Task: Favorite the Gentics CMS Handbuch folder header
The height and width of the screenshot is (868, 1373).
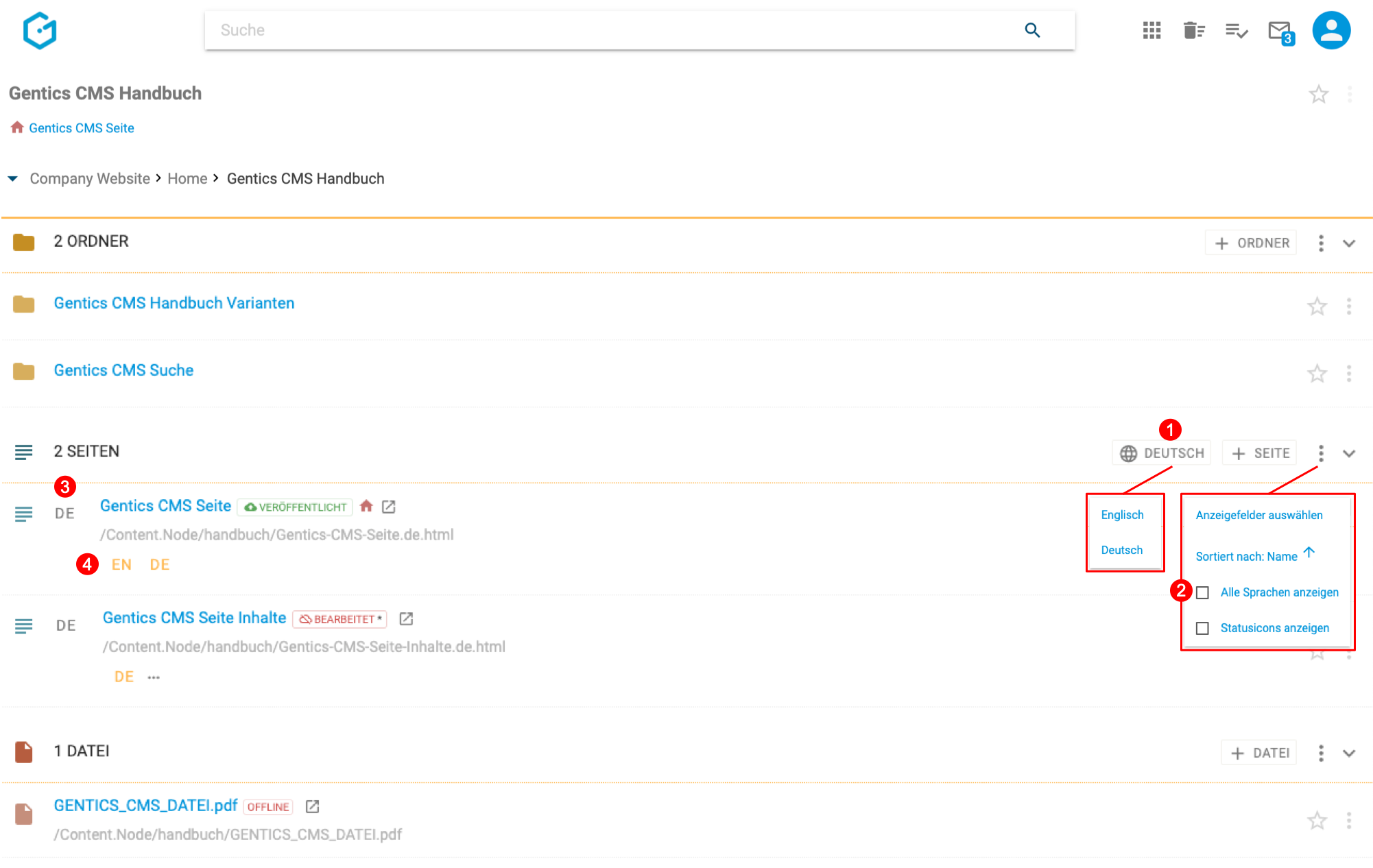Action: click(1318, 94)
